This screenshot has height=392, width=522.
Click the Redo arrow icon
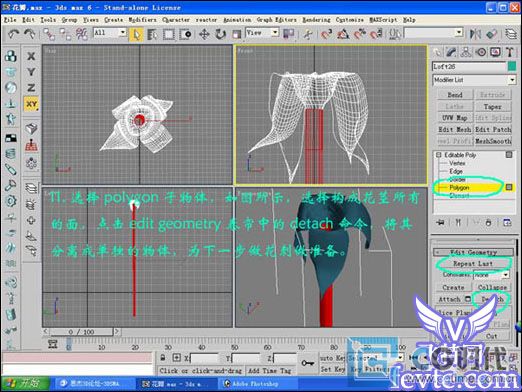coord(30,34)
